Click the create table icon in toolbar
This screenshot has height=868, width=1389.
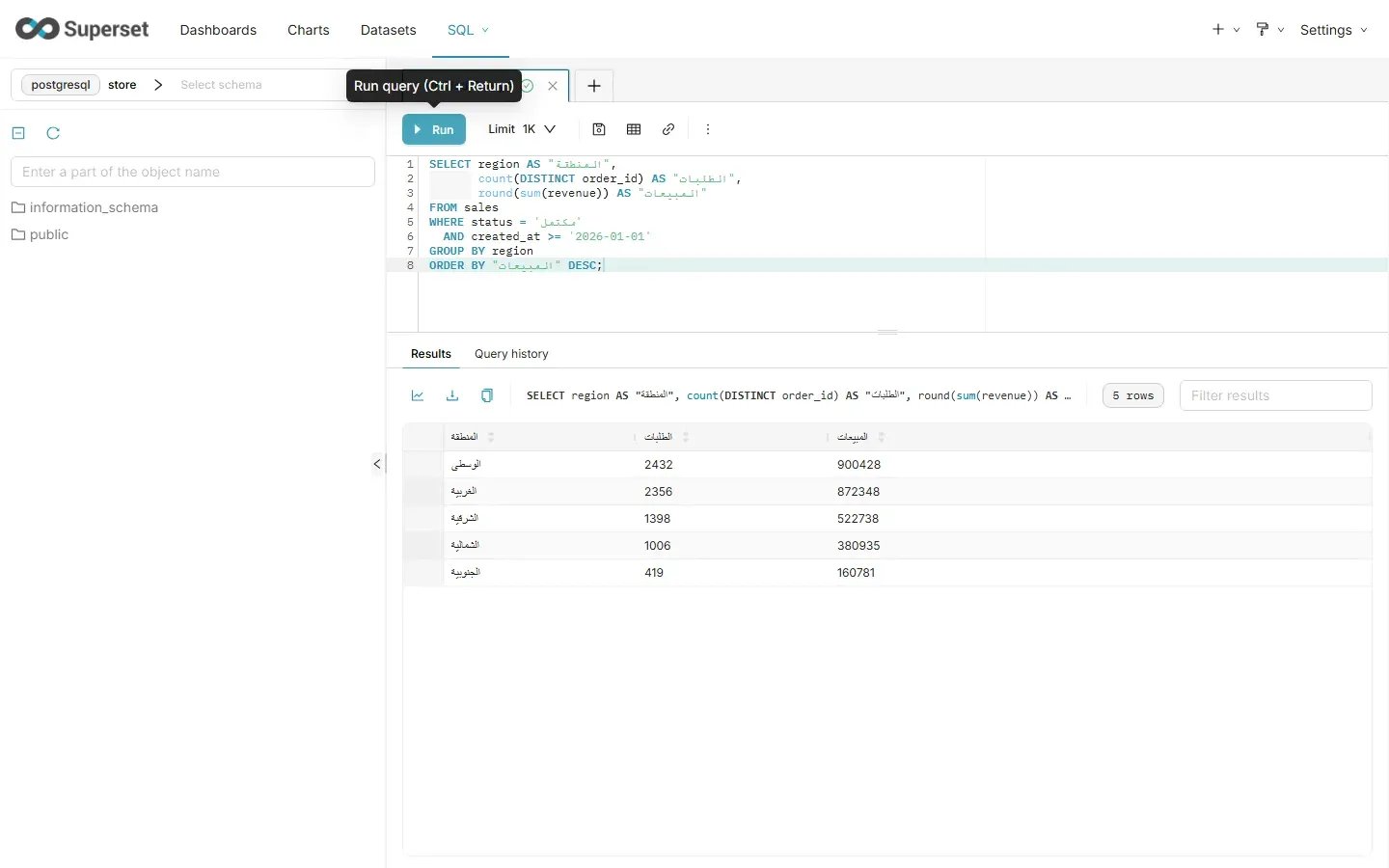pyautogui.click(x=634, y=129)
